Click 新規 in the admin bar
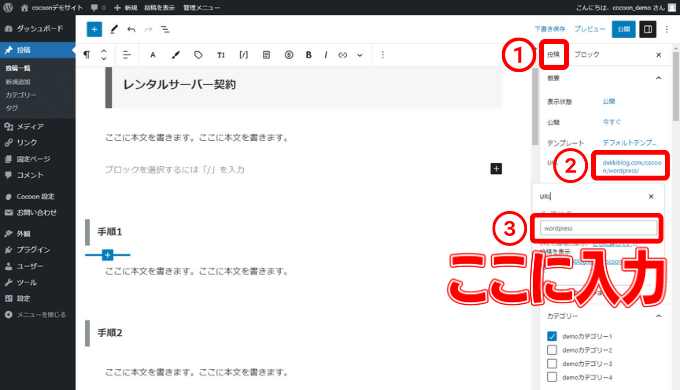The width and height of the screenshot is (680, 390). coord(125,7)
